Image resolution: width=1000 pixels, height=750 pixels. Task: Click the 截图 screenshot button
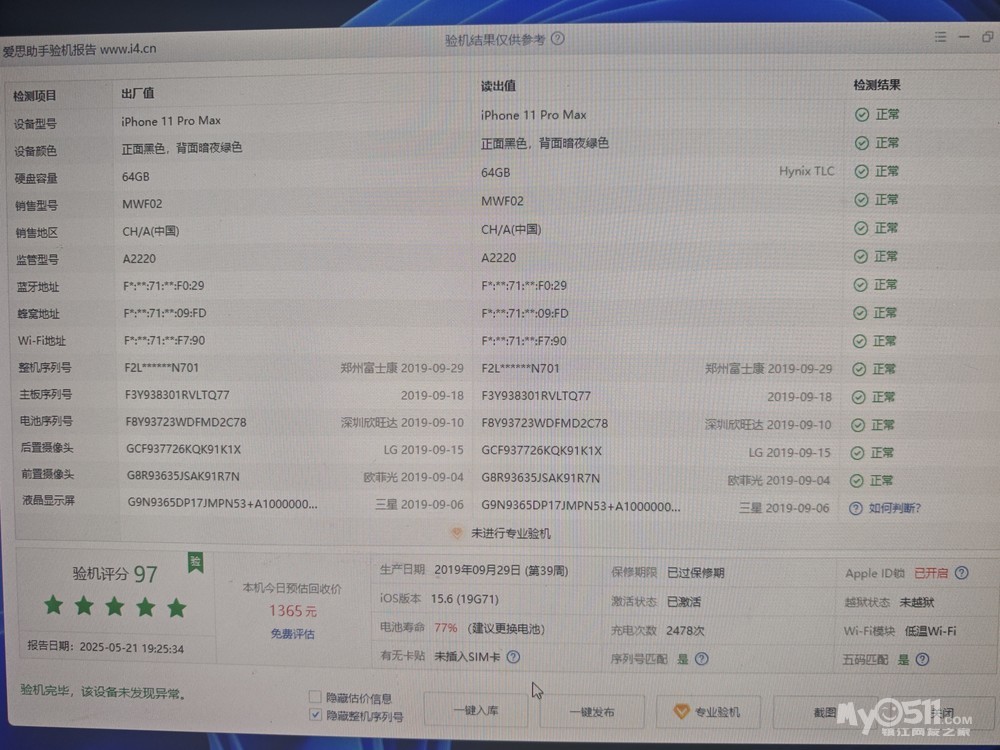point(825,712)
